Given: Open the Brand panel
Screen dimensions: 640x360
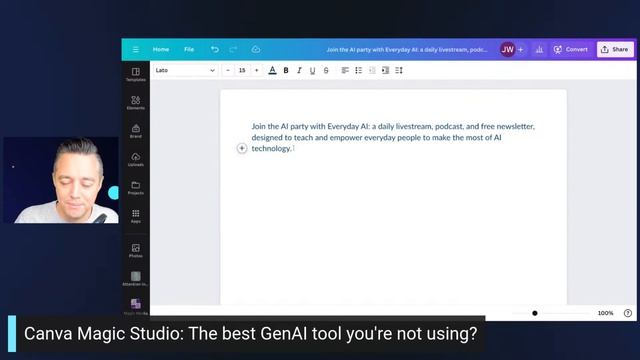Looking at the screenshot, I should (136, 131).
